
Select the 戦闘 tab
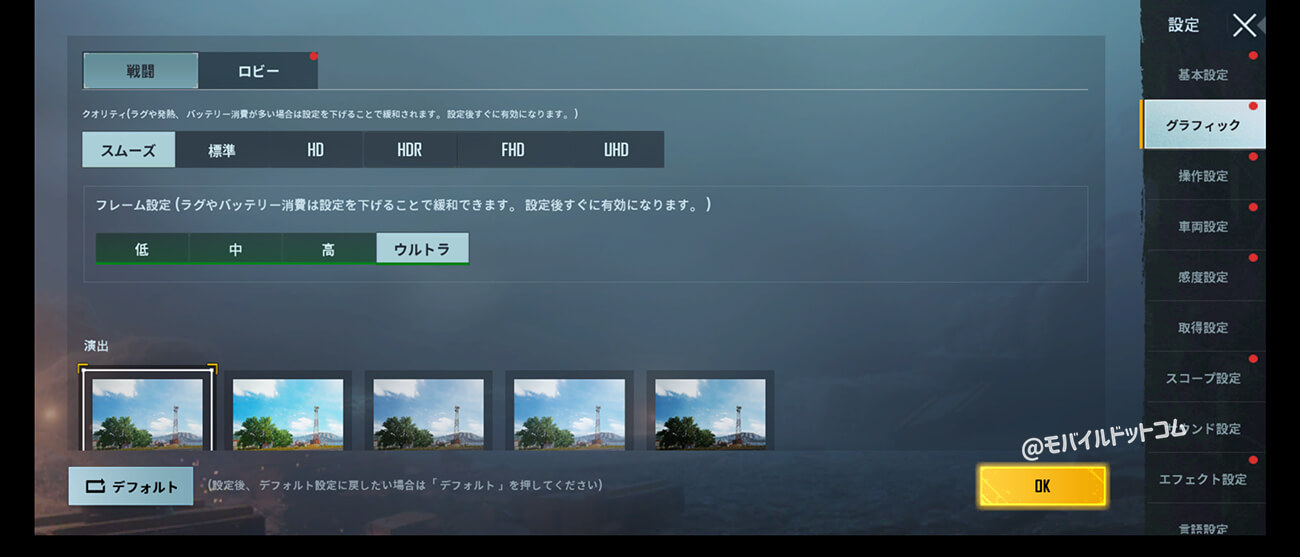140,71
